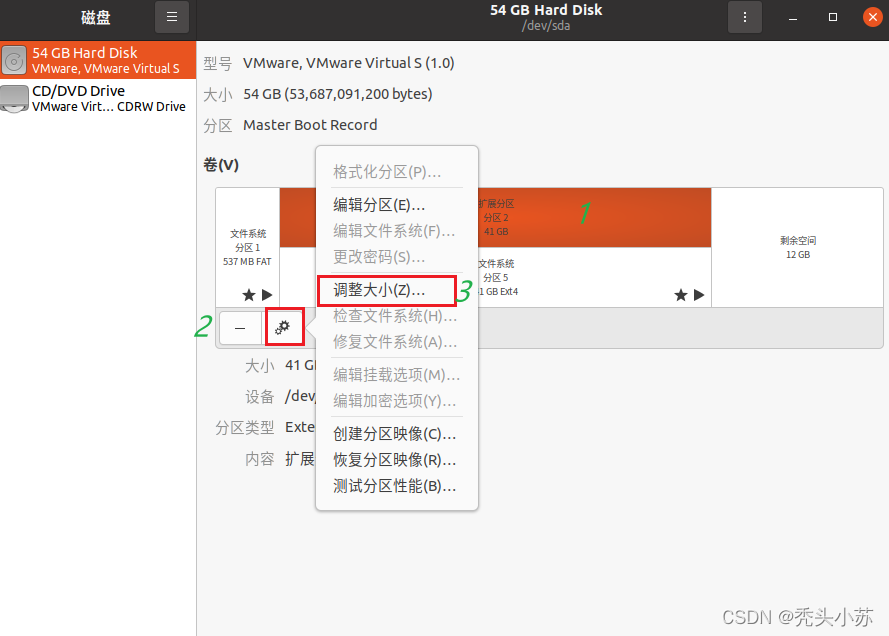
Task: Minimize the Disks window
Action: coord(793,18)
